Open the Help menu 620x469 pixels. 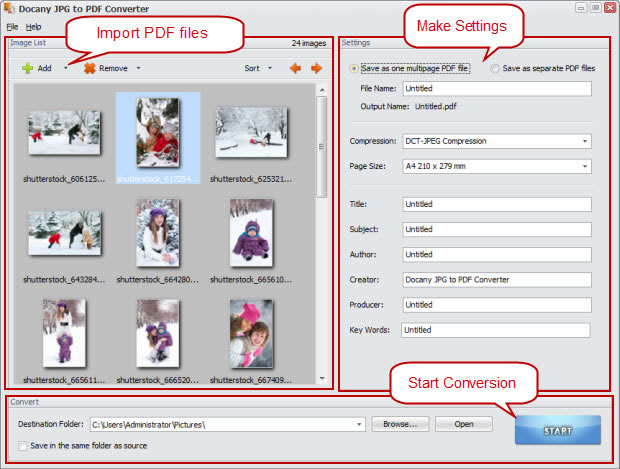34,26
